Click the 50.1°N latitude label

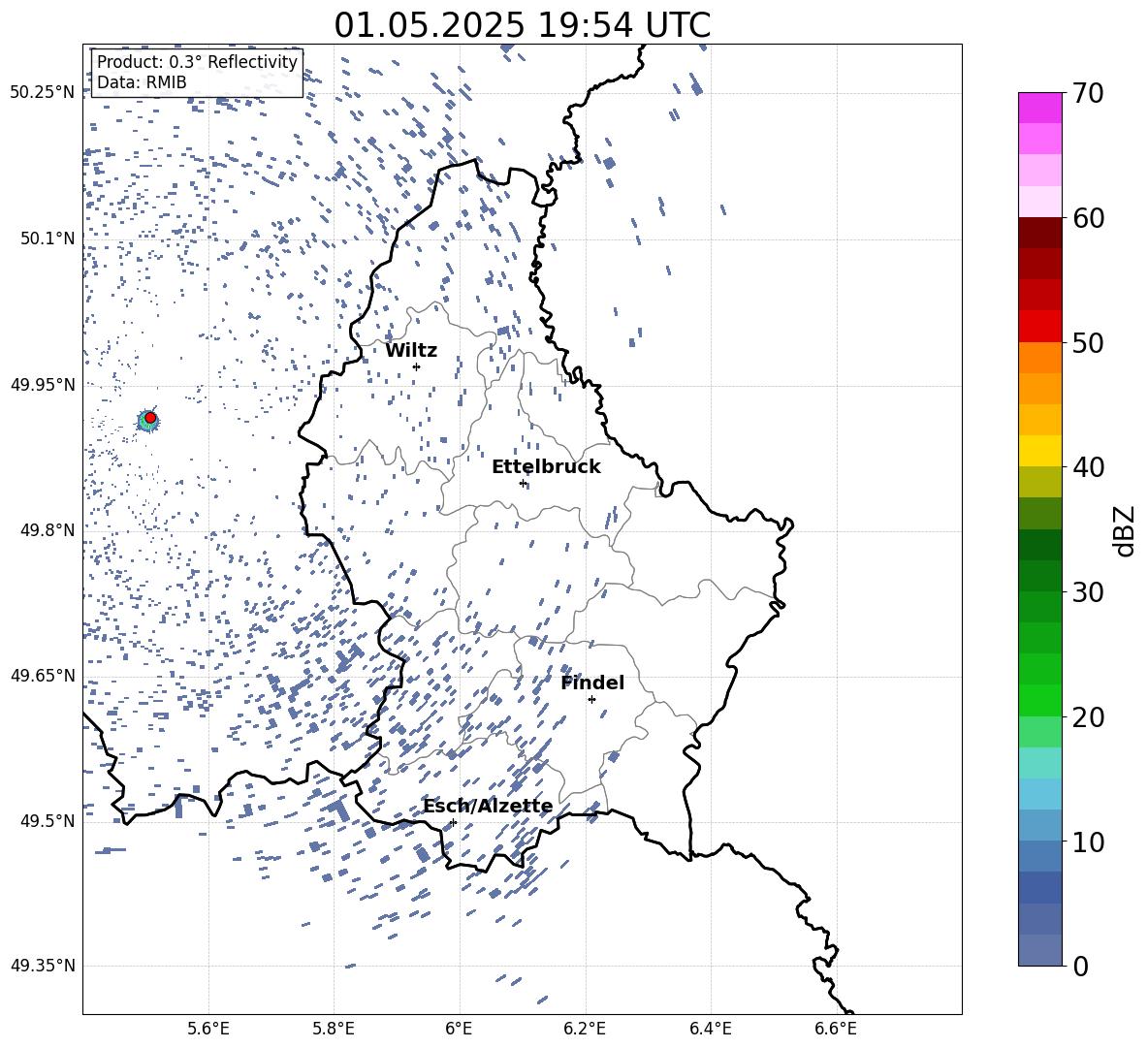47,238
